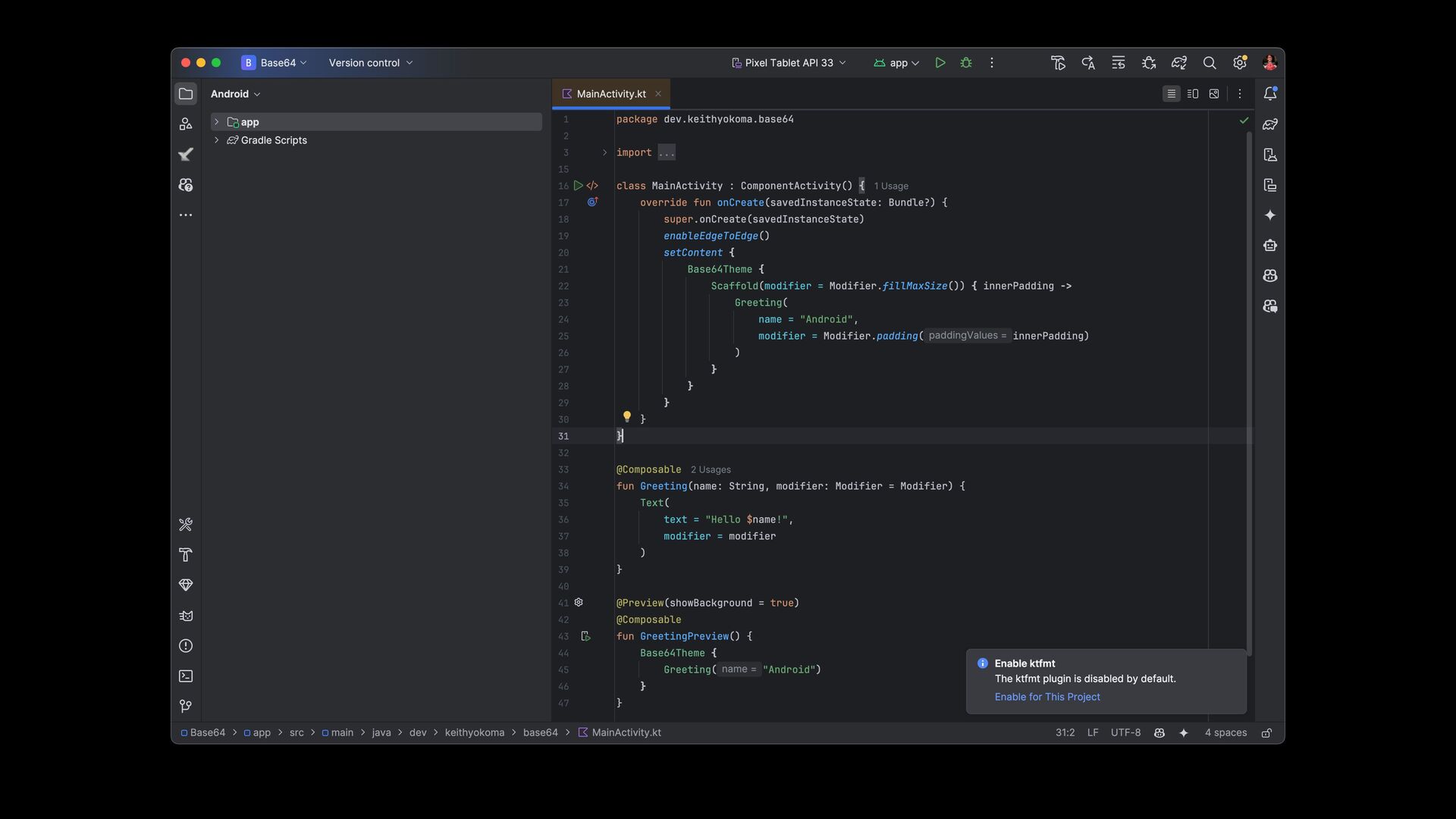Open Gradle elephant tool window on right
Viewport: 1456px width, 819px height.
pyautogui.click(x=1270, y=124)
